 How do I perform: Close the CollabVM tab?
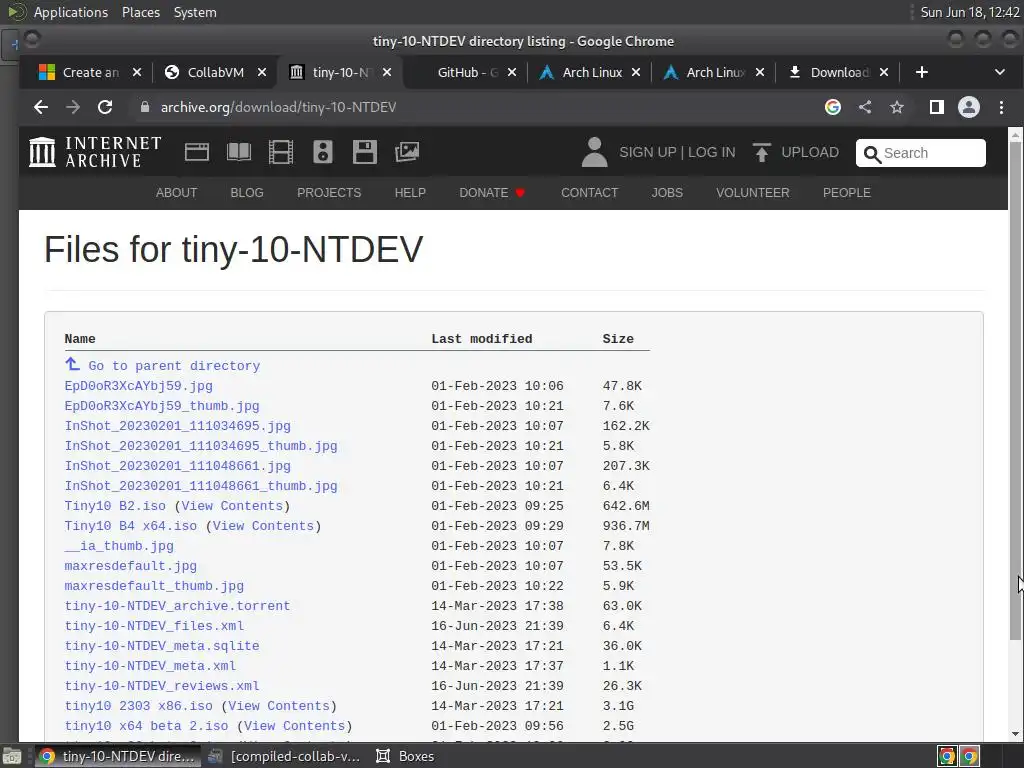[x=262, y=72]
